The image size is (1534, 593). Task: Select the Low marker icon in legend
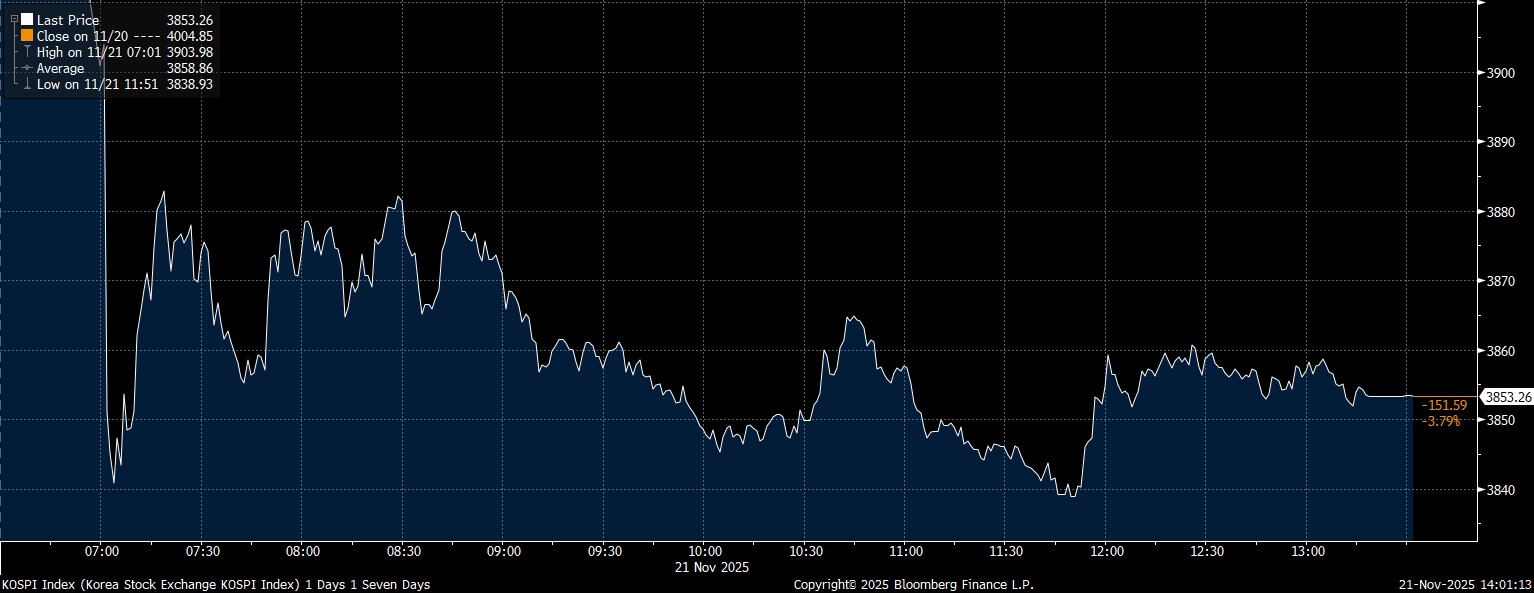pos(27,84)
